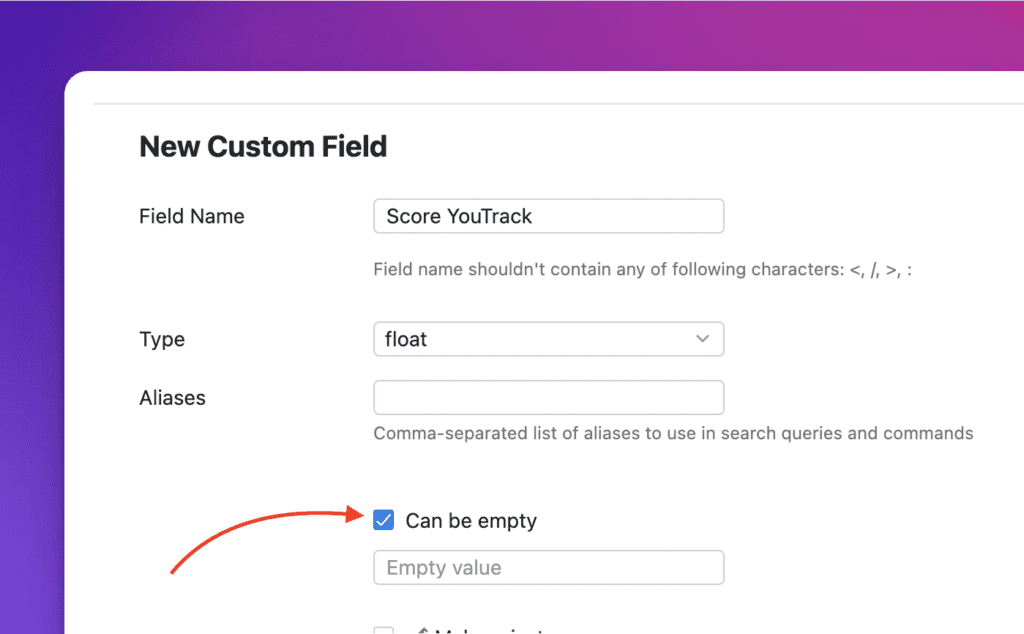Click the lock icon beside the bottom checkbox

click(x=423, y=631)
